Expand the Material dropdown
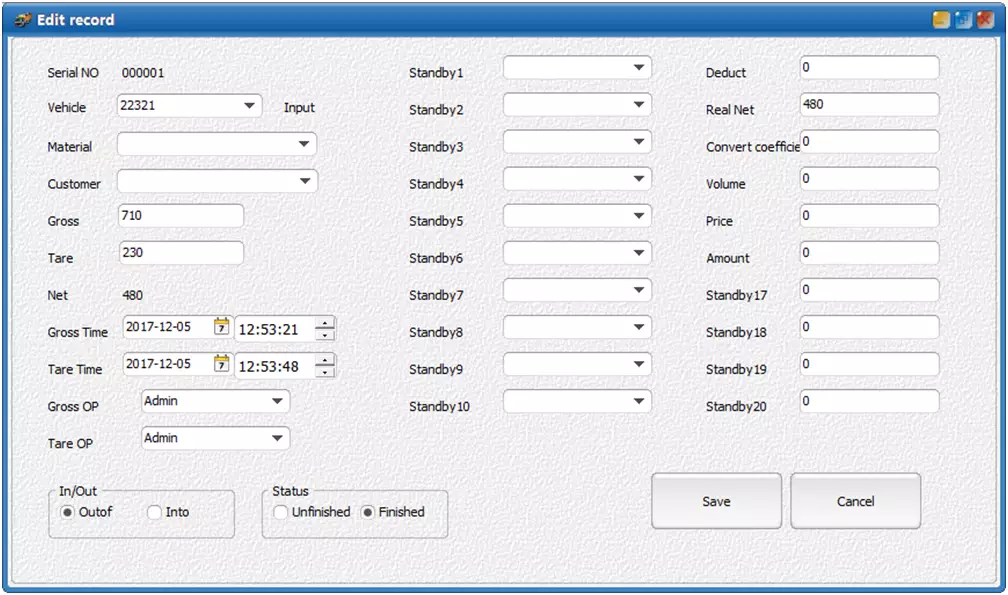 (217, 144)
